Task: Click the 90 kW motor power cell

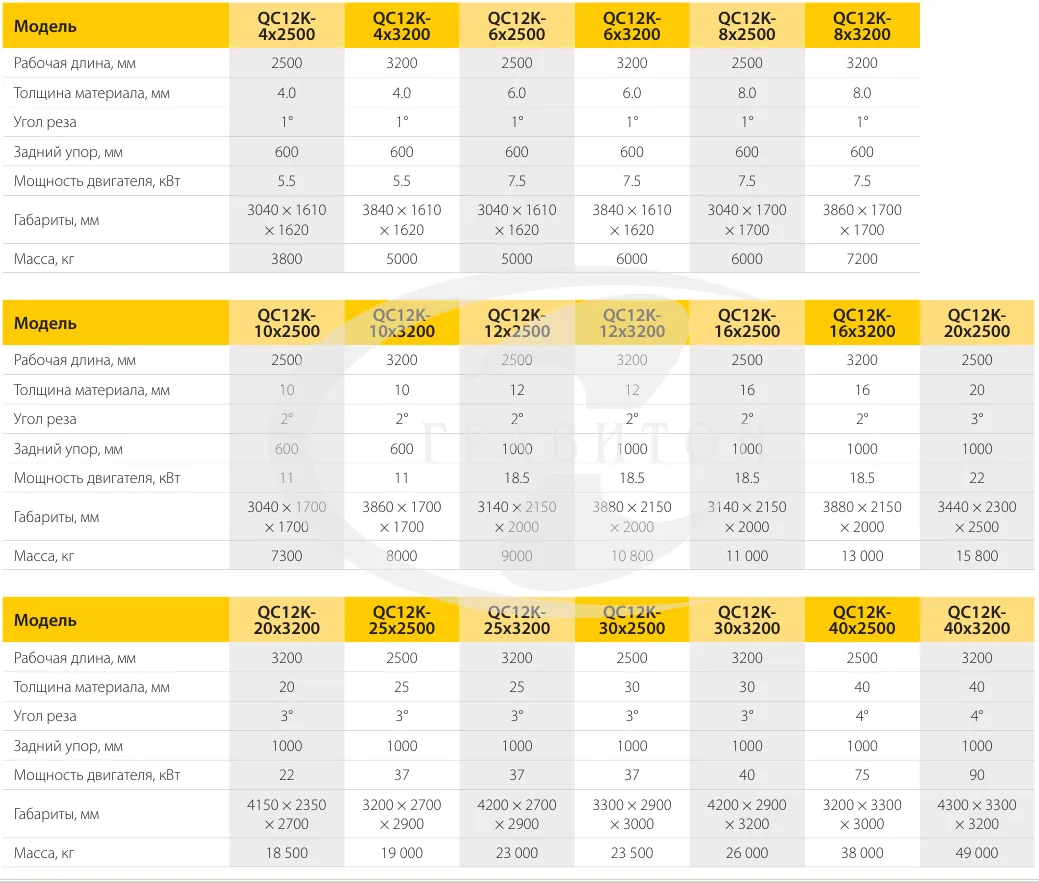Action: (x=977, y=775)
